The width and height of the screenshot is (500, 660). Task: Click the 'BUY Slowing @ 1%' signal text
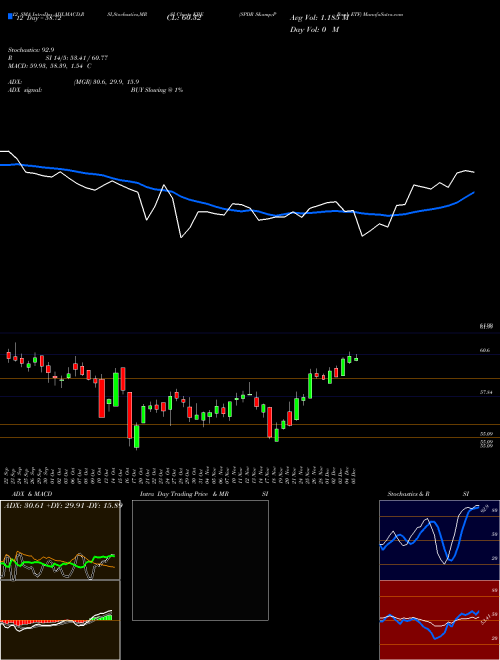pyautogui.click(x=157, y=90)
